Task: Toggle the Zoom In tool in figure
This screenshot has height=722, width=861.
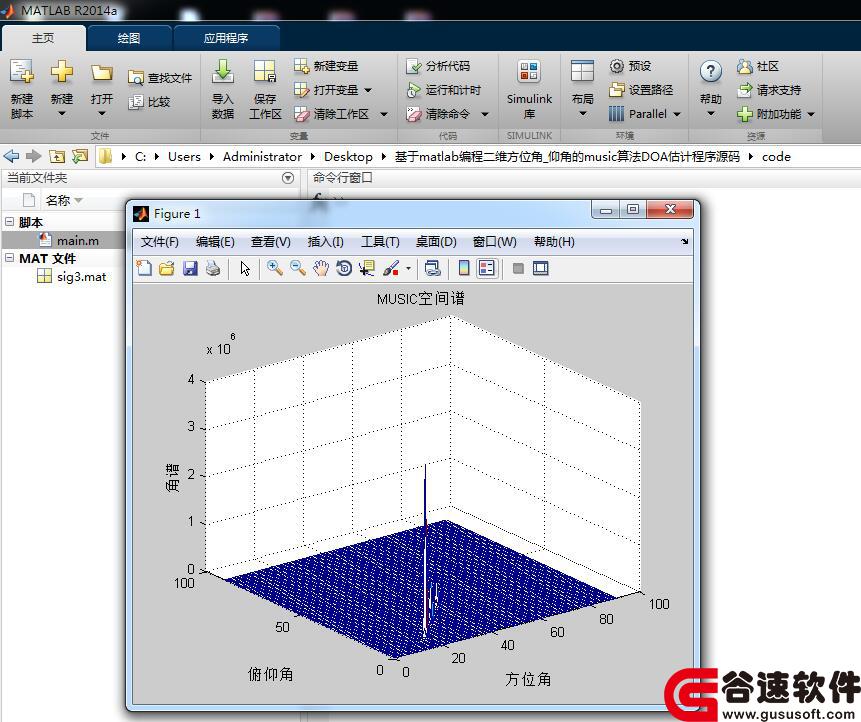Action: tap(275, 268)
